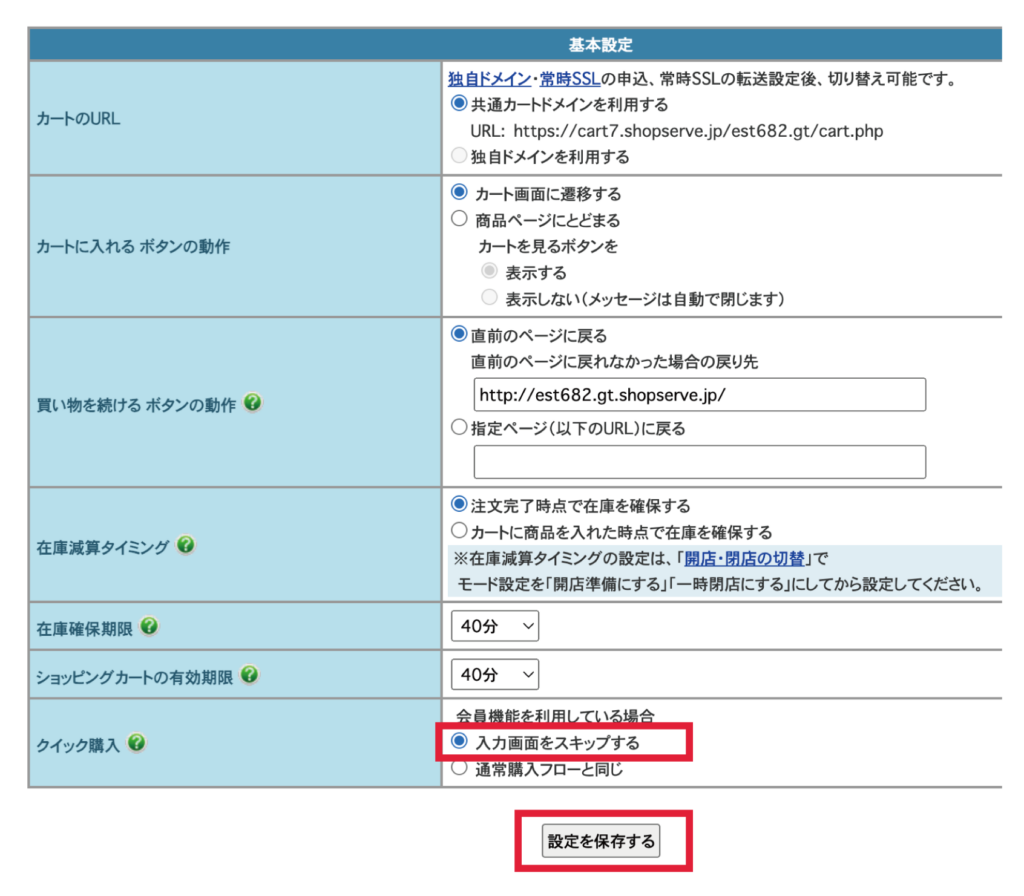Show help for クイック購入 setting

pyautogui.click(x=137, y=743)
